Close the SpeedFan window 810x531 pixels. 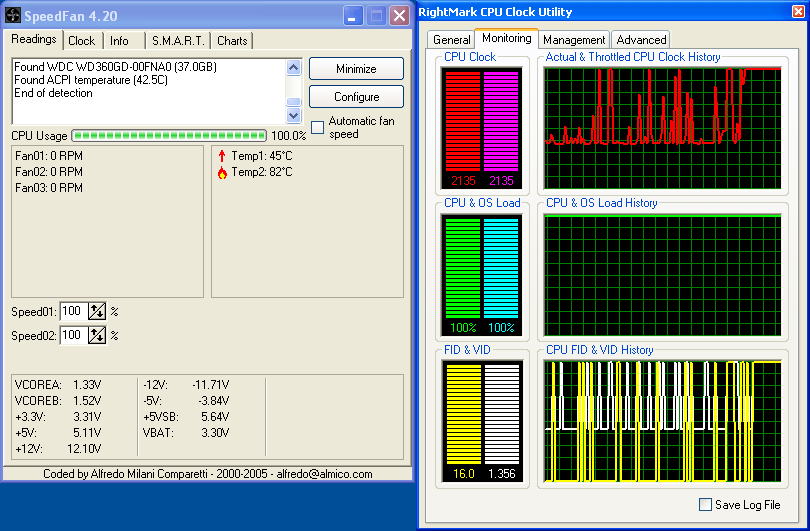click(399, 15)
